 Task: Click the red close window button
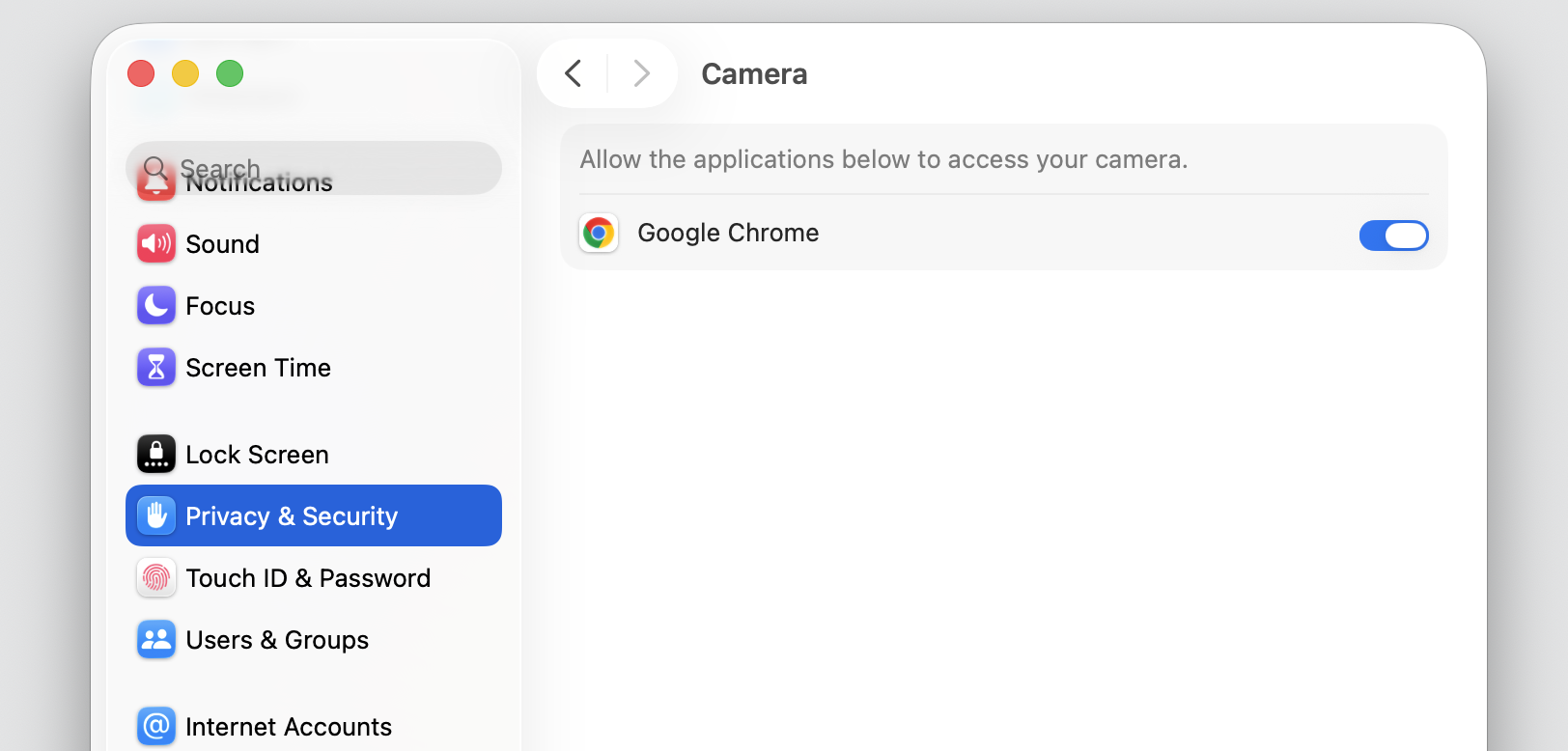pos(141,73)
